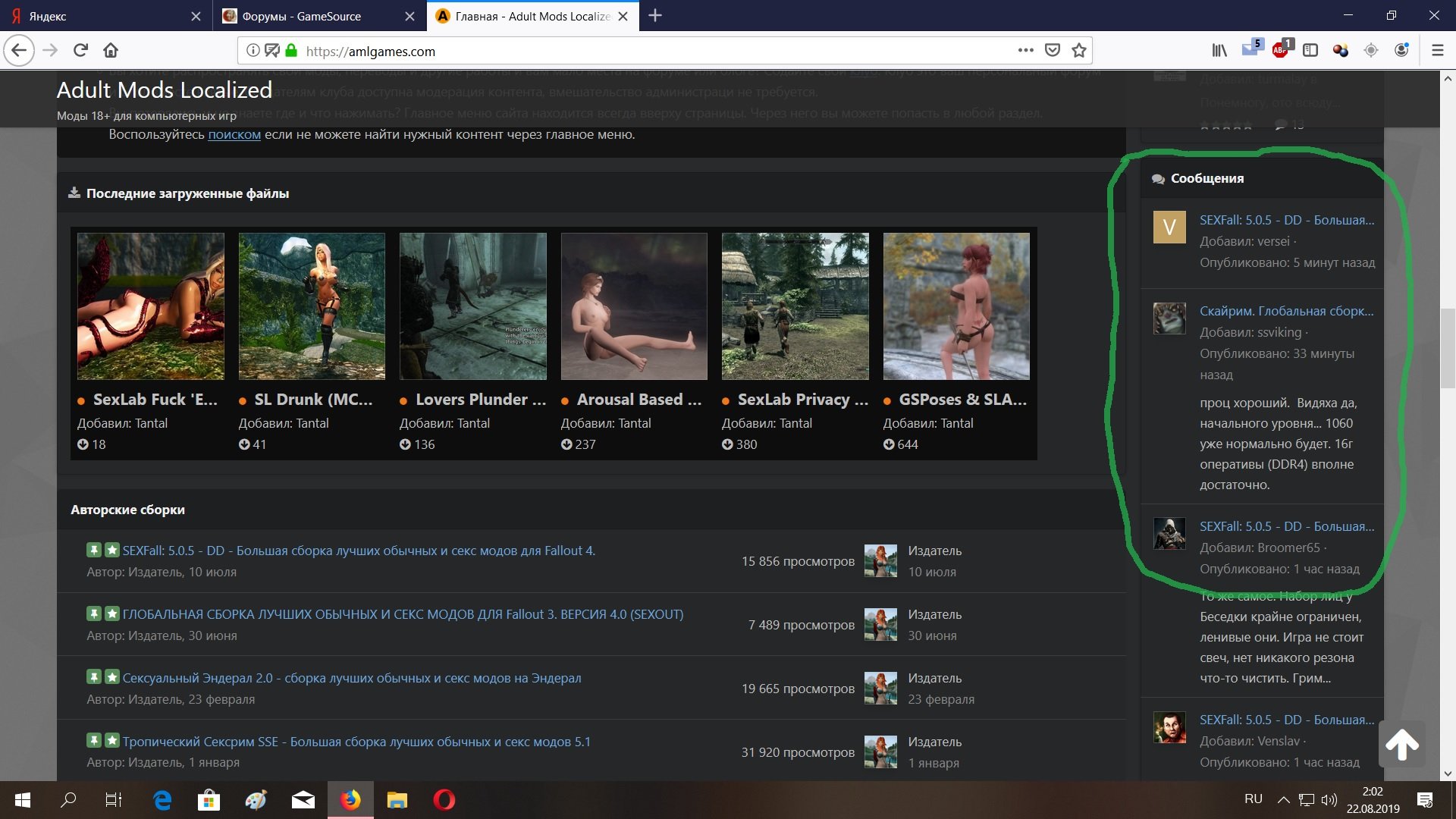Open the SL Drunk mod thumbnail
1456x819 pixels.
312,306
